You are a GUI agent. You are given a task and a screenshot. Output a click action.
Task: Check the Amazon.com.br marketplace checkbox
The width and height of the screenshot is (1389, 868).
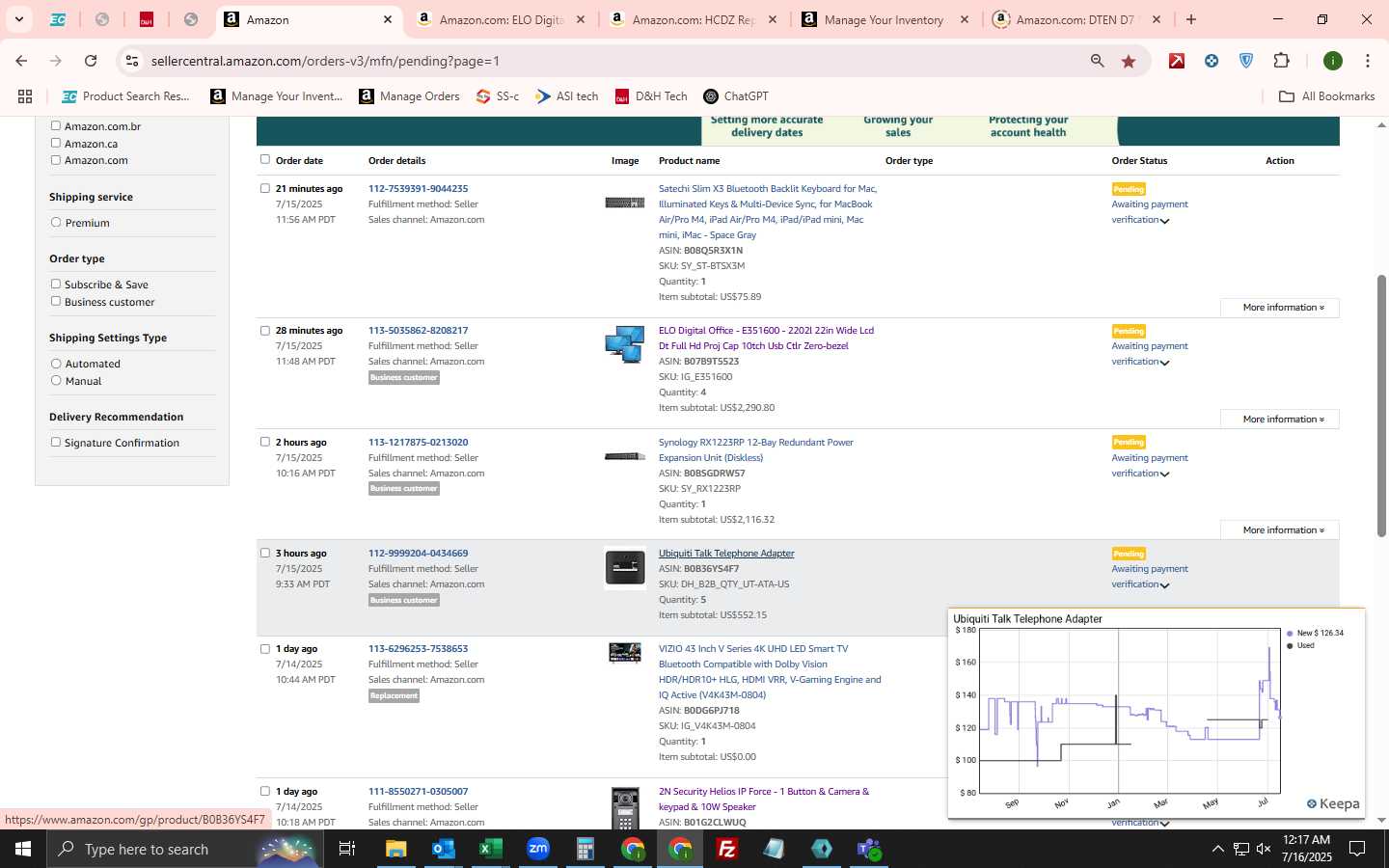(56, 125)
